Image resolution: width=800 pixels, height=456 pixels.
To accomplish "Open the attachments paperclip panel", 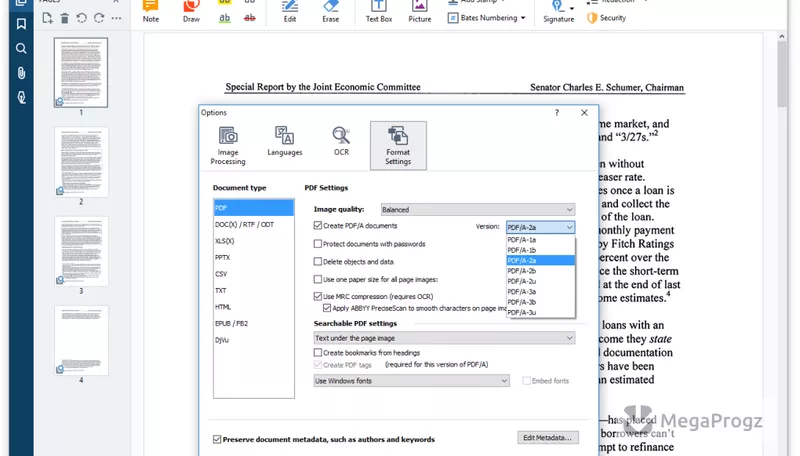I will 21,73.
